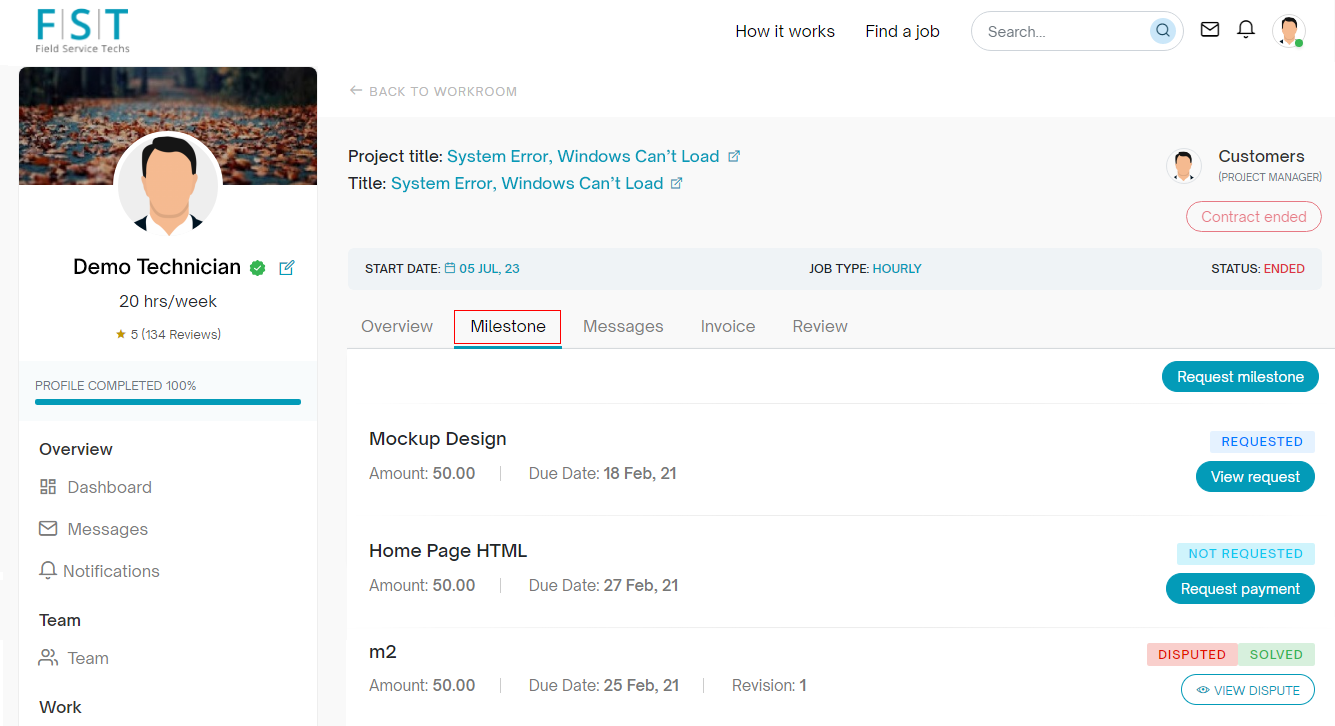Image resolution: width=1335 pixels, height=726 pixels.
Task: Click the Request milestone button
Action: 1240,377
